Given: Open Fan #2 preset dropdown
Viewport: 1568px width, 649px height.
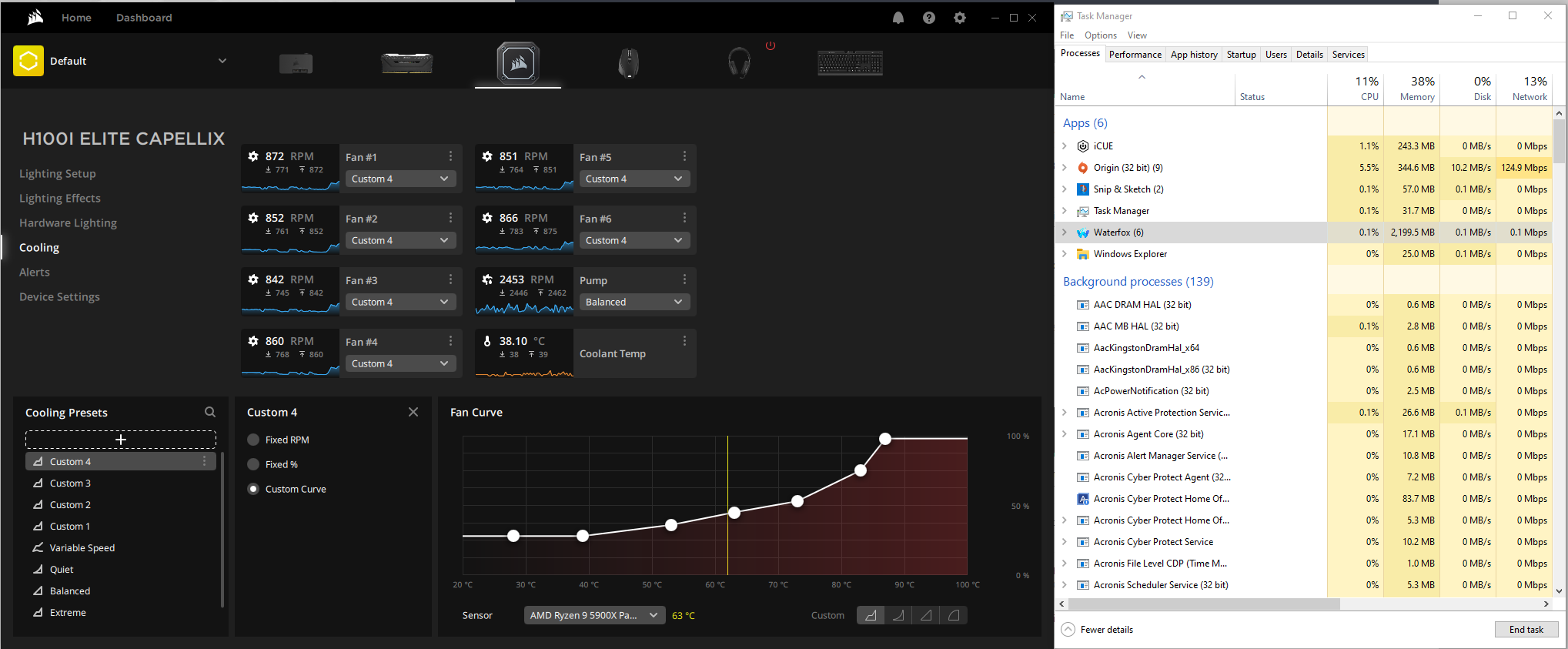Looking at the screenshot, I should (x=400, y=240).
